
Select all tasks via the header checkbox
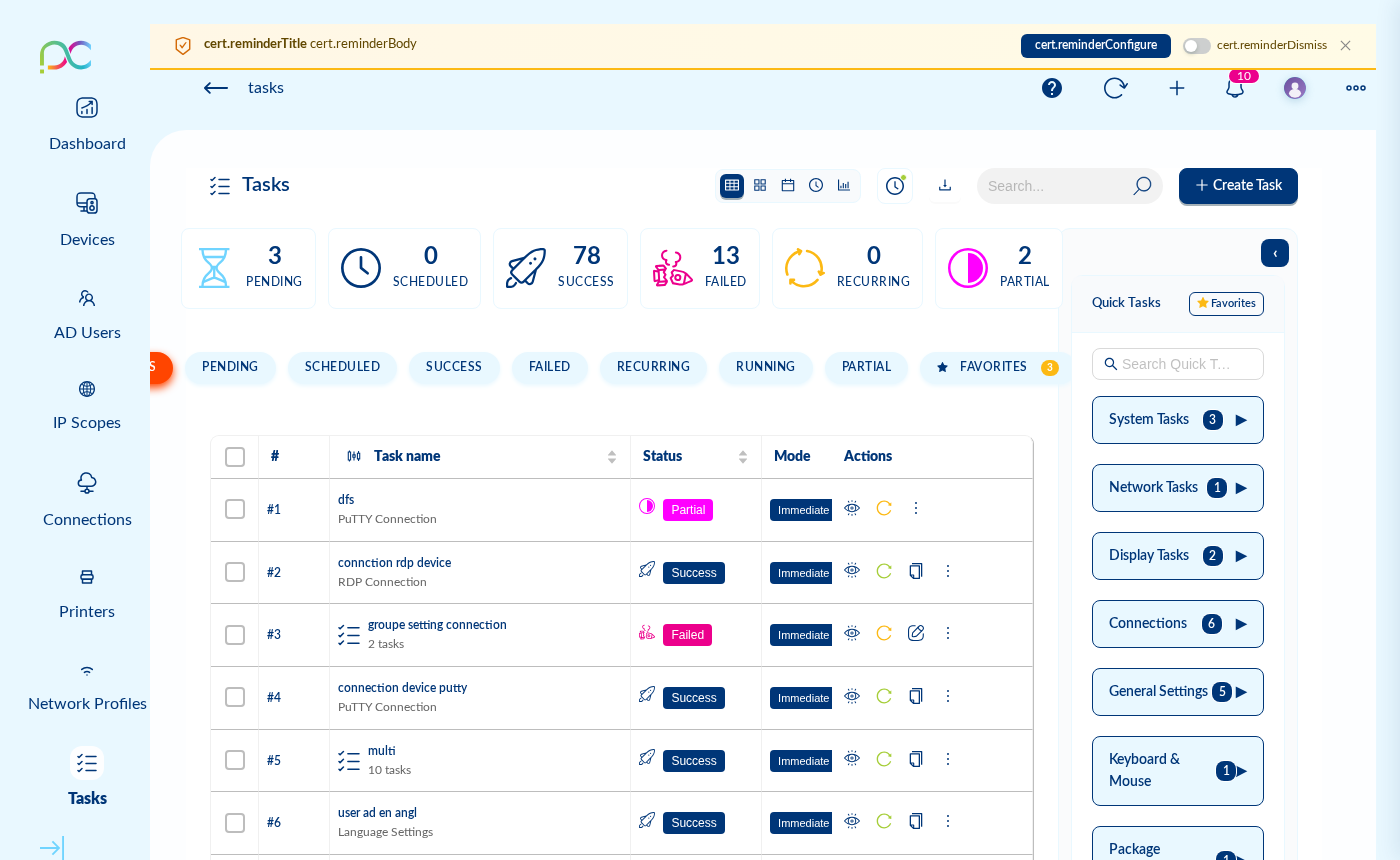tap(235, 456)
